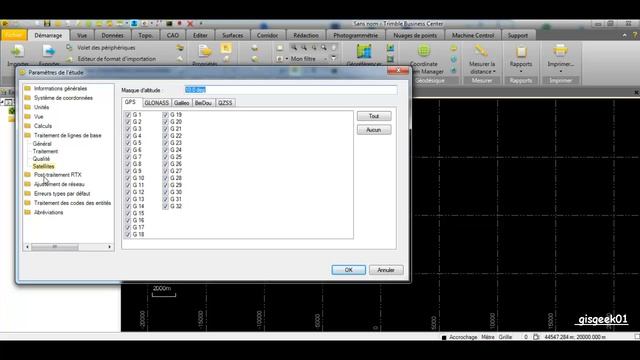Open the Photogrammétrie ribbon tab

pyautogui.click(x=355, y=36)
